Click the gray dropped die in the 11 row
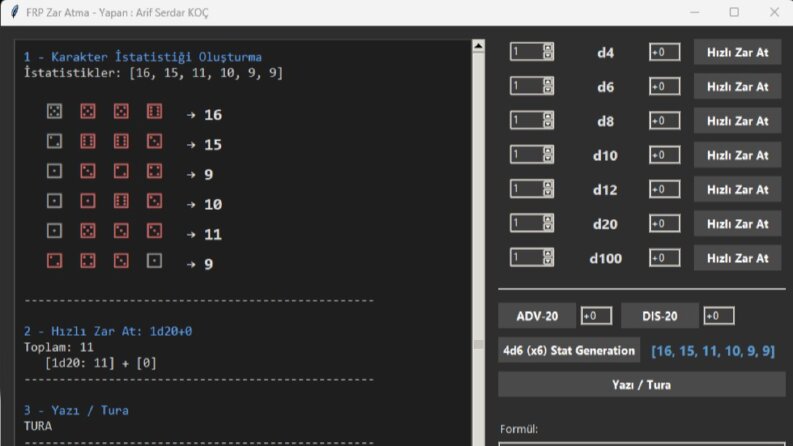Image resolution: width=793 pixels, height=446 pixels. (55, 231)
